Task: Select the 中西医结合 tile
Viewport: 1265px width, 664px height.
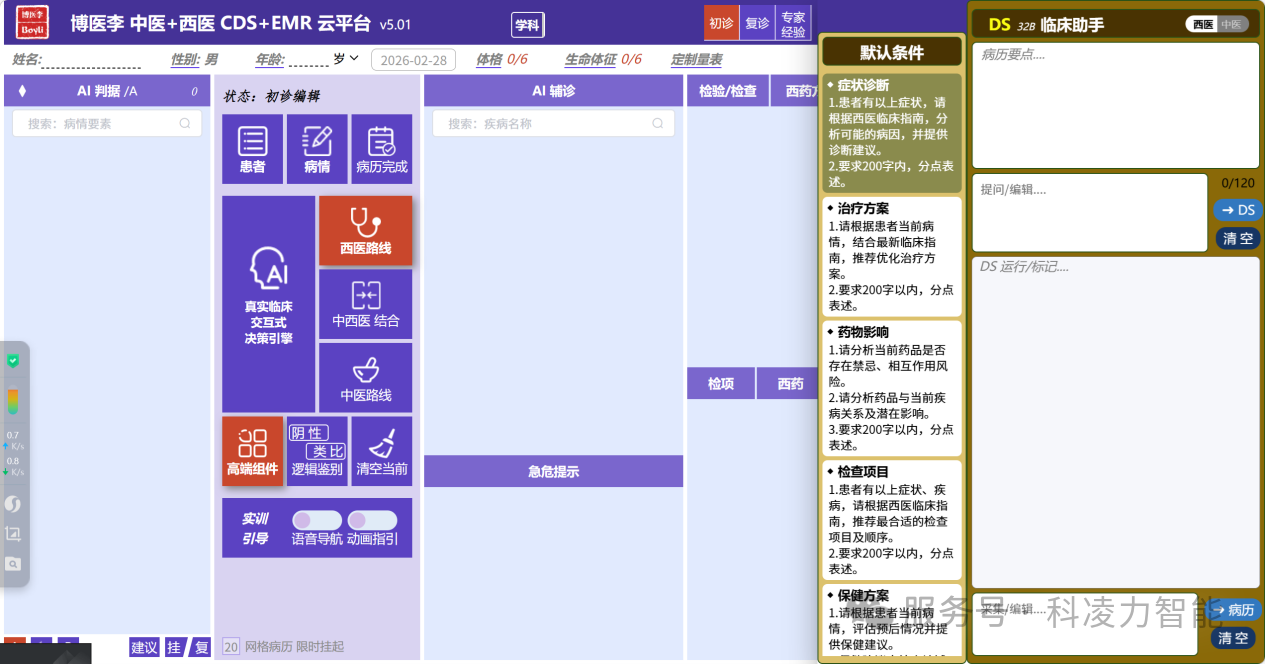Action: (x=365, y=304)
